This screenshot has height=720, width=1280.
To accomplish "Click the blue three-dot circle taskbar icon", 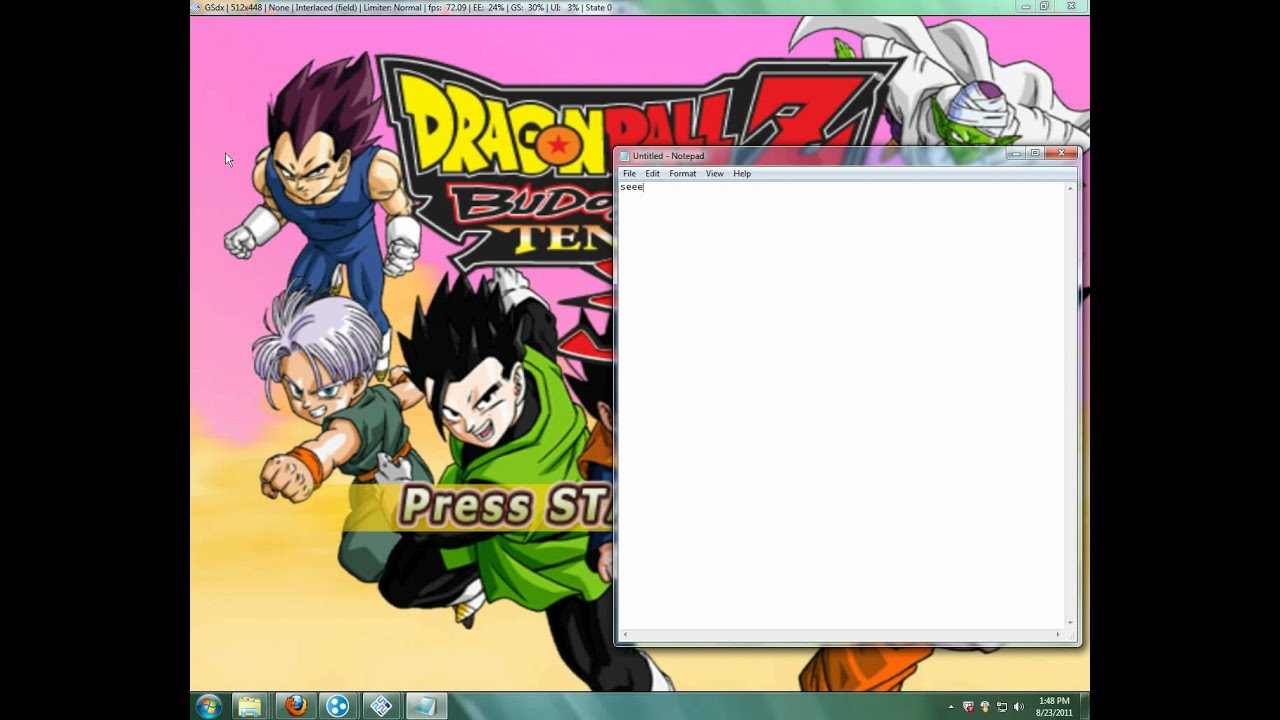I will 338,706.
